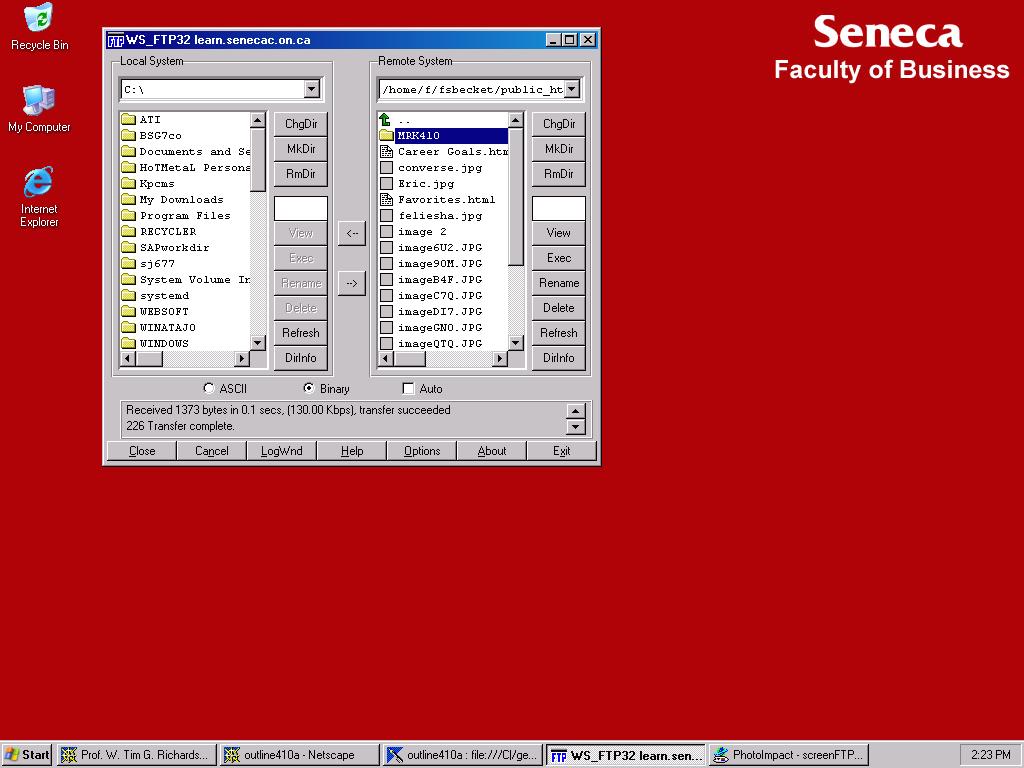Select ASCII transfer mode radio button
Screen dimensions: 1024x768
(x=209, y=388)
